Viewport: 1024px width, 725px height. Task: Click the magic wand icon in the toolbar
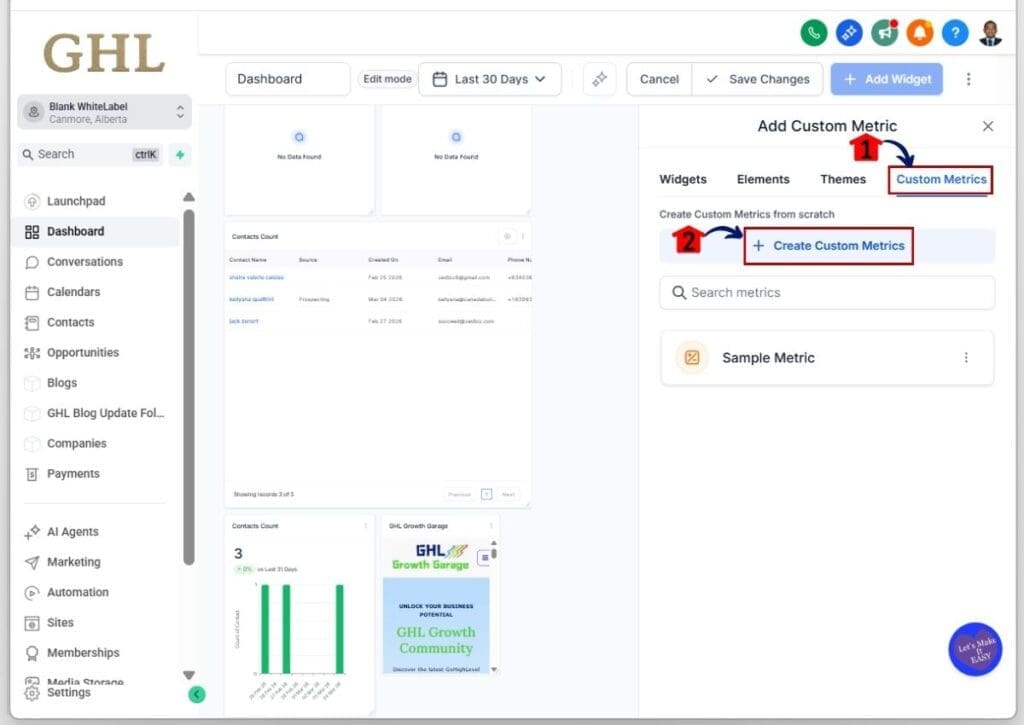tap(599, 79)
